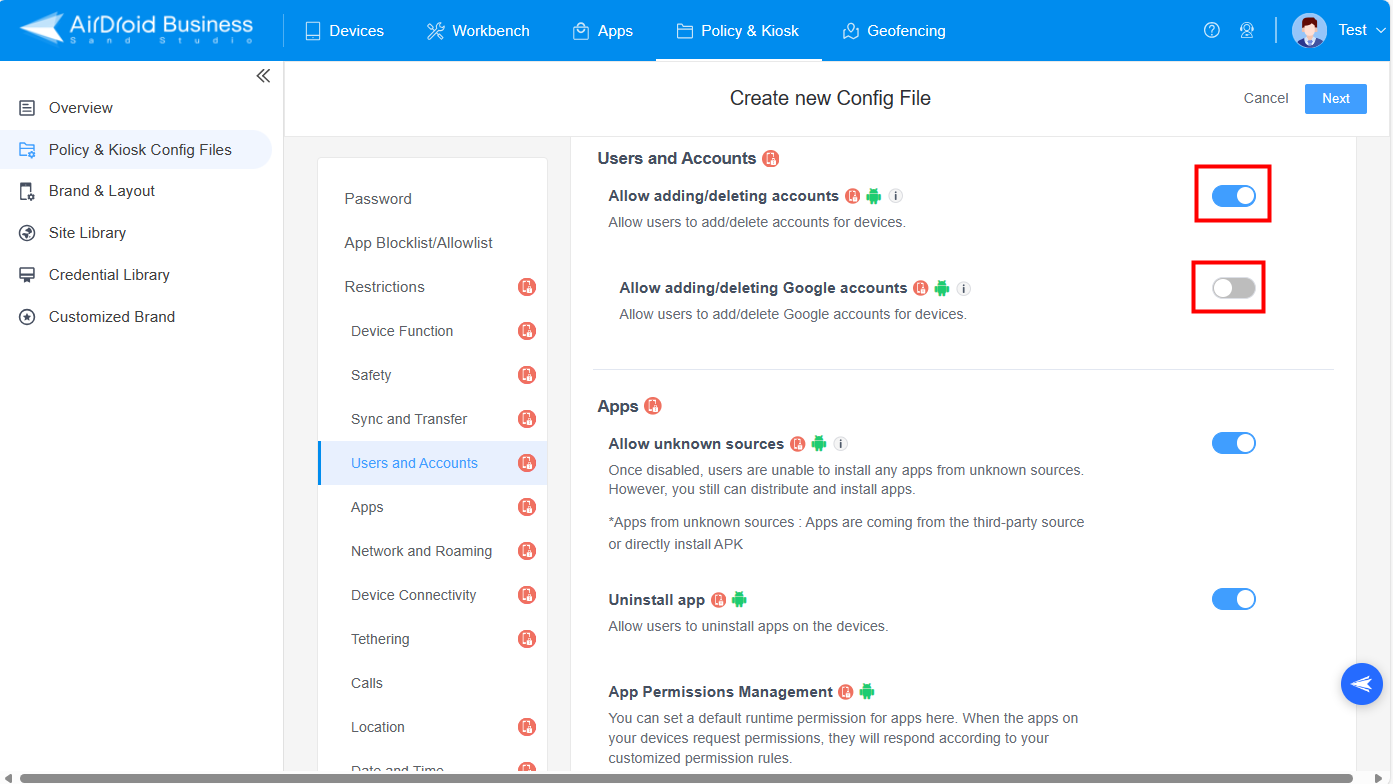Toggle Allow unknown sources switch

tap(1234, 443)
